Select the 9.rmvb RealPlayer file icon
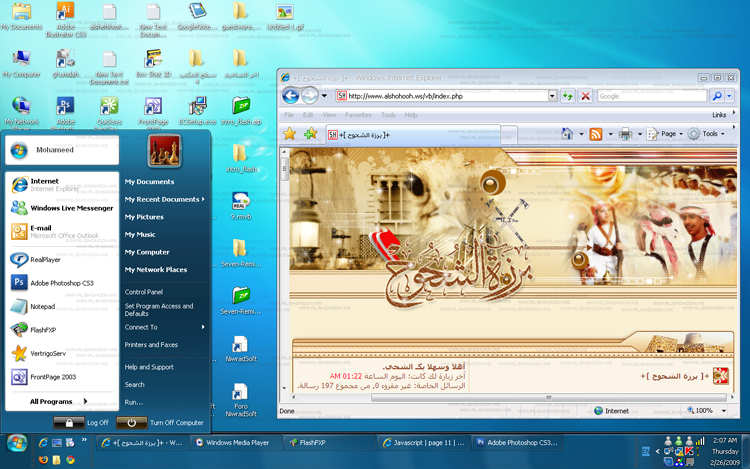 [241, 206]
